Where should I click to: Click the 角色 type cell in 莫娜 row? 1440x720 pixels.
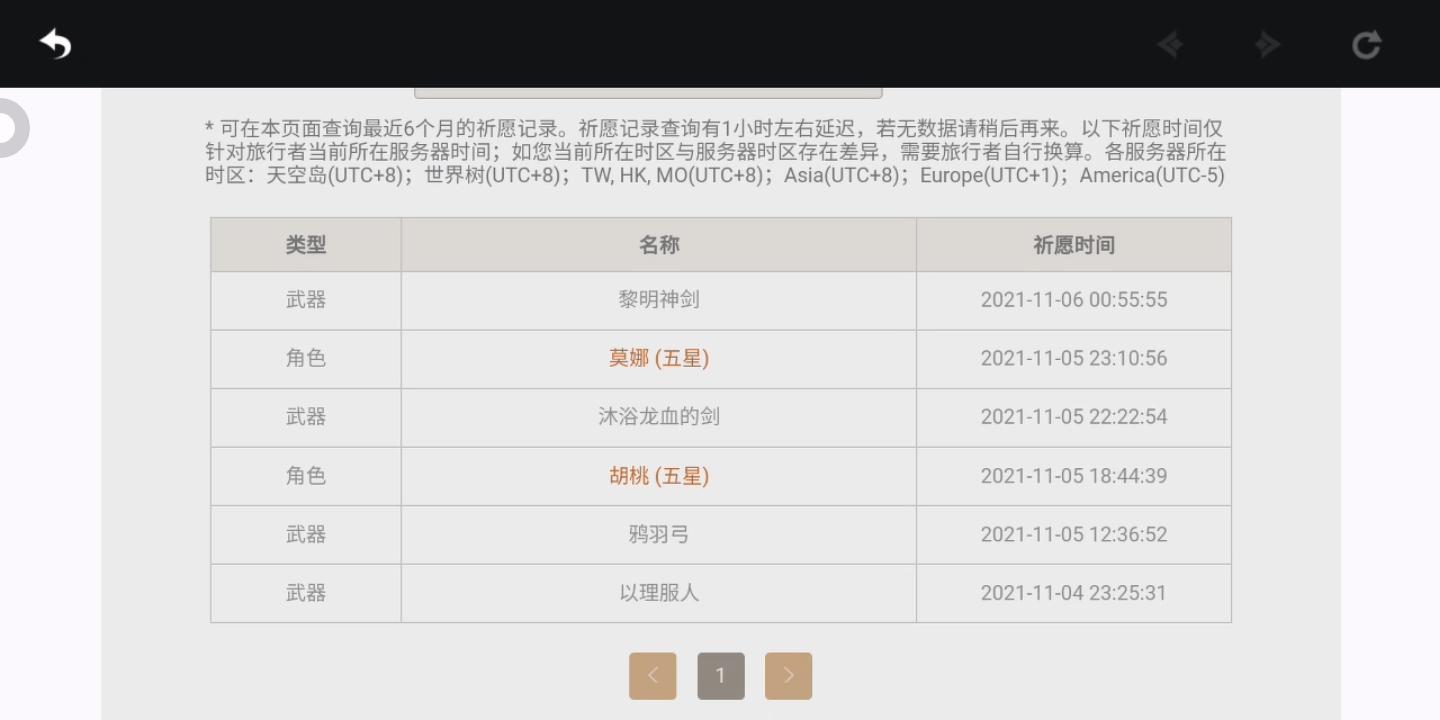[x=306, y=358]
